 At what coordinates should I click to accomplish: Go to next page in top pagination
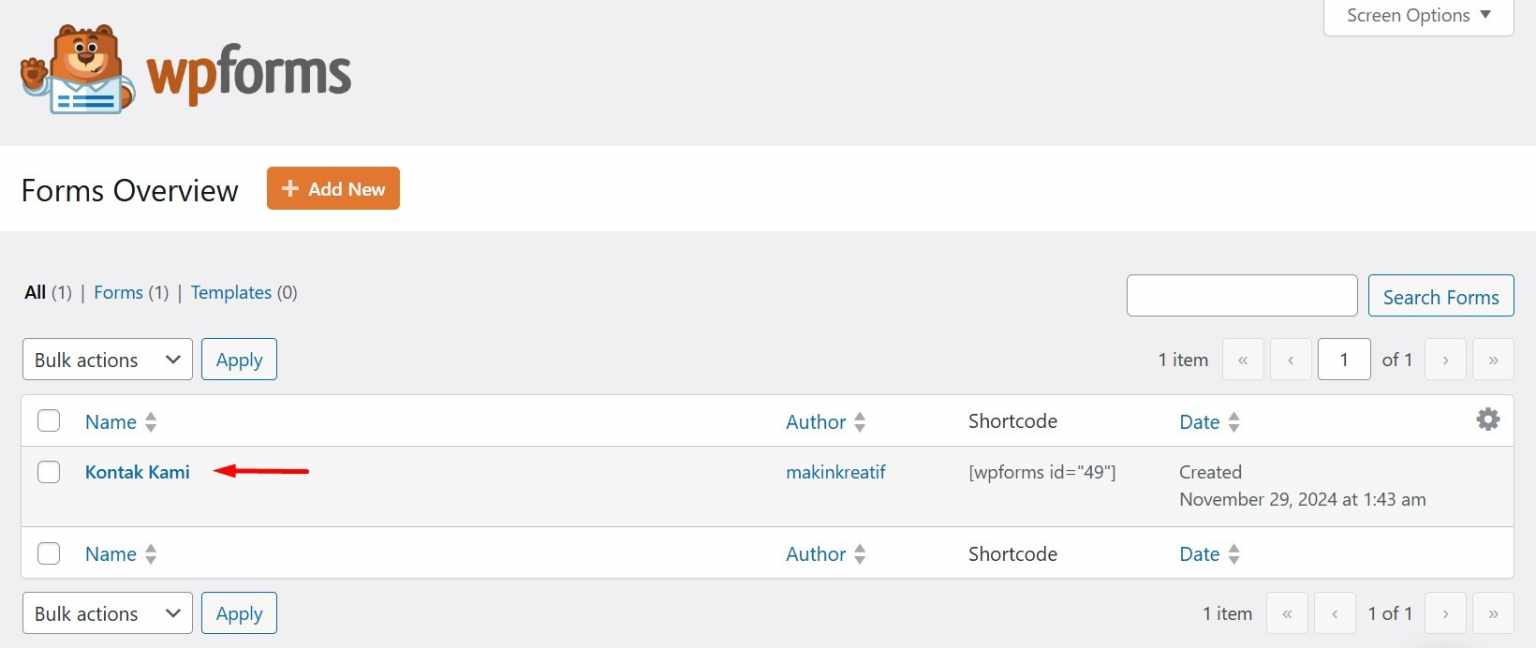point(1446,359)
